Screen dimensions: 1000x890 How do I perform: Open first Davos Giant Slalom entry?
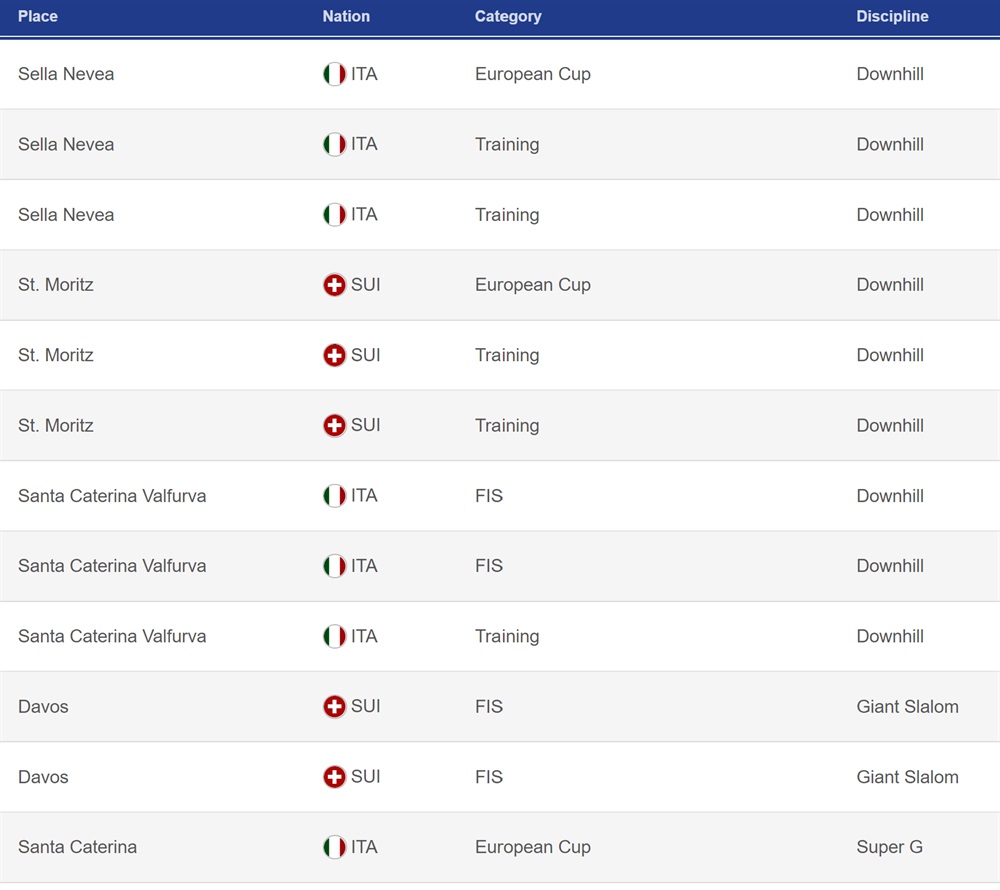point(500,706)
